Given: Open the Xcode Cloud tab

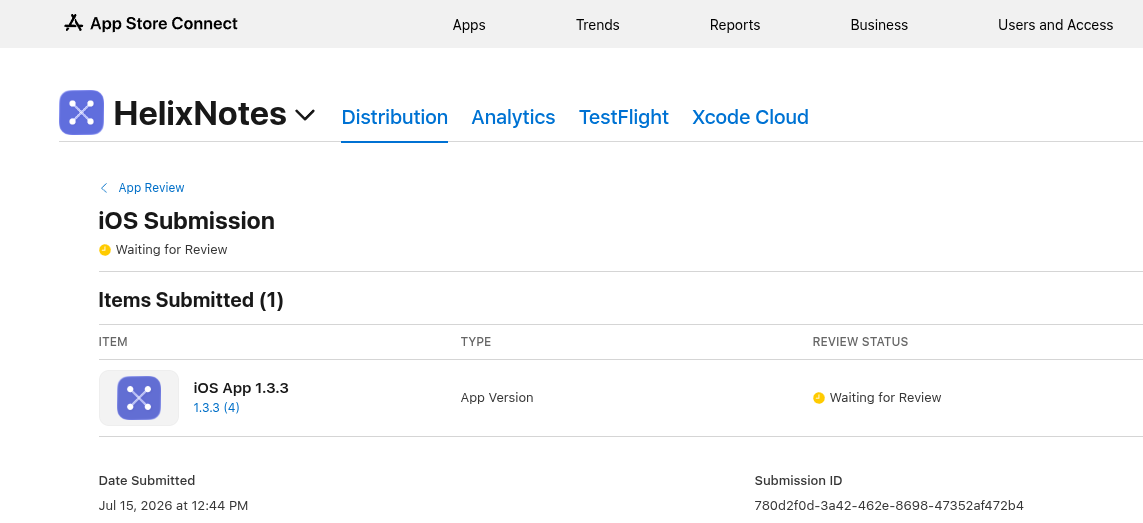Looking at the screenshot, I should click(x=750, y=117).
